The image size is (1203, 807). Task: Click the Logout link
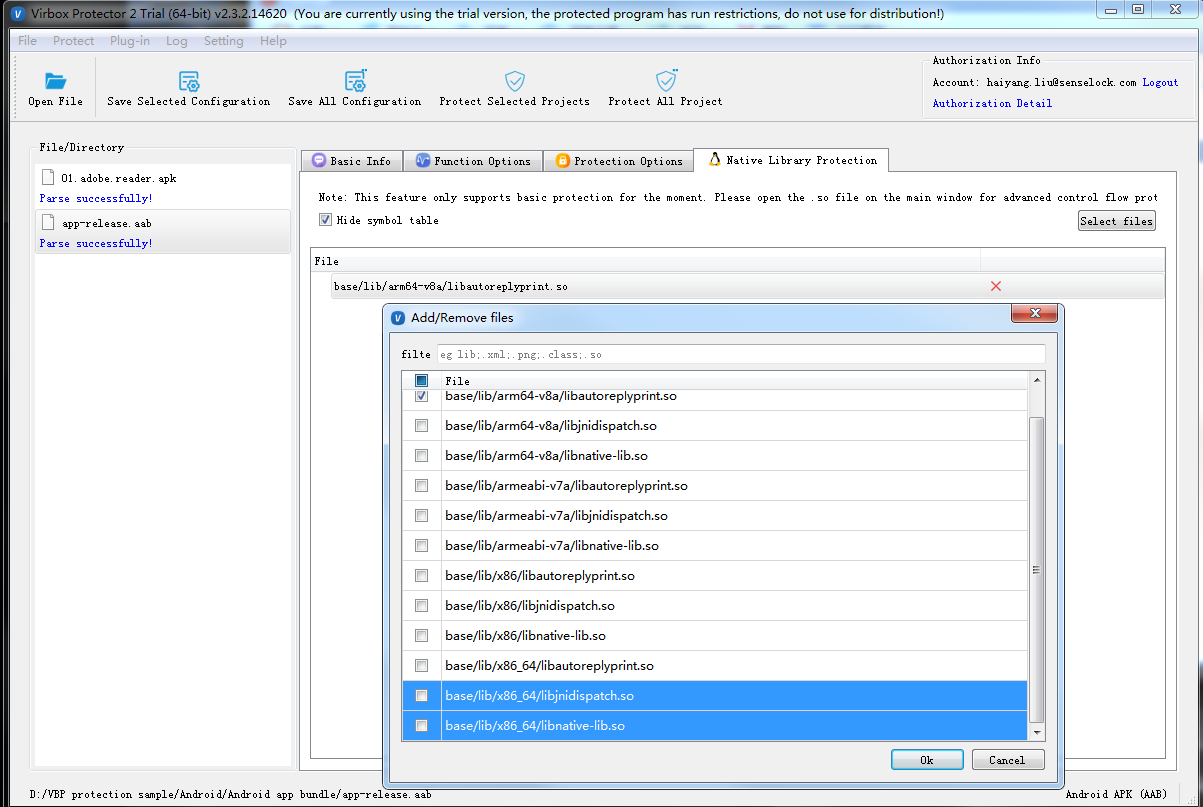[1161, 83]
